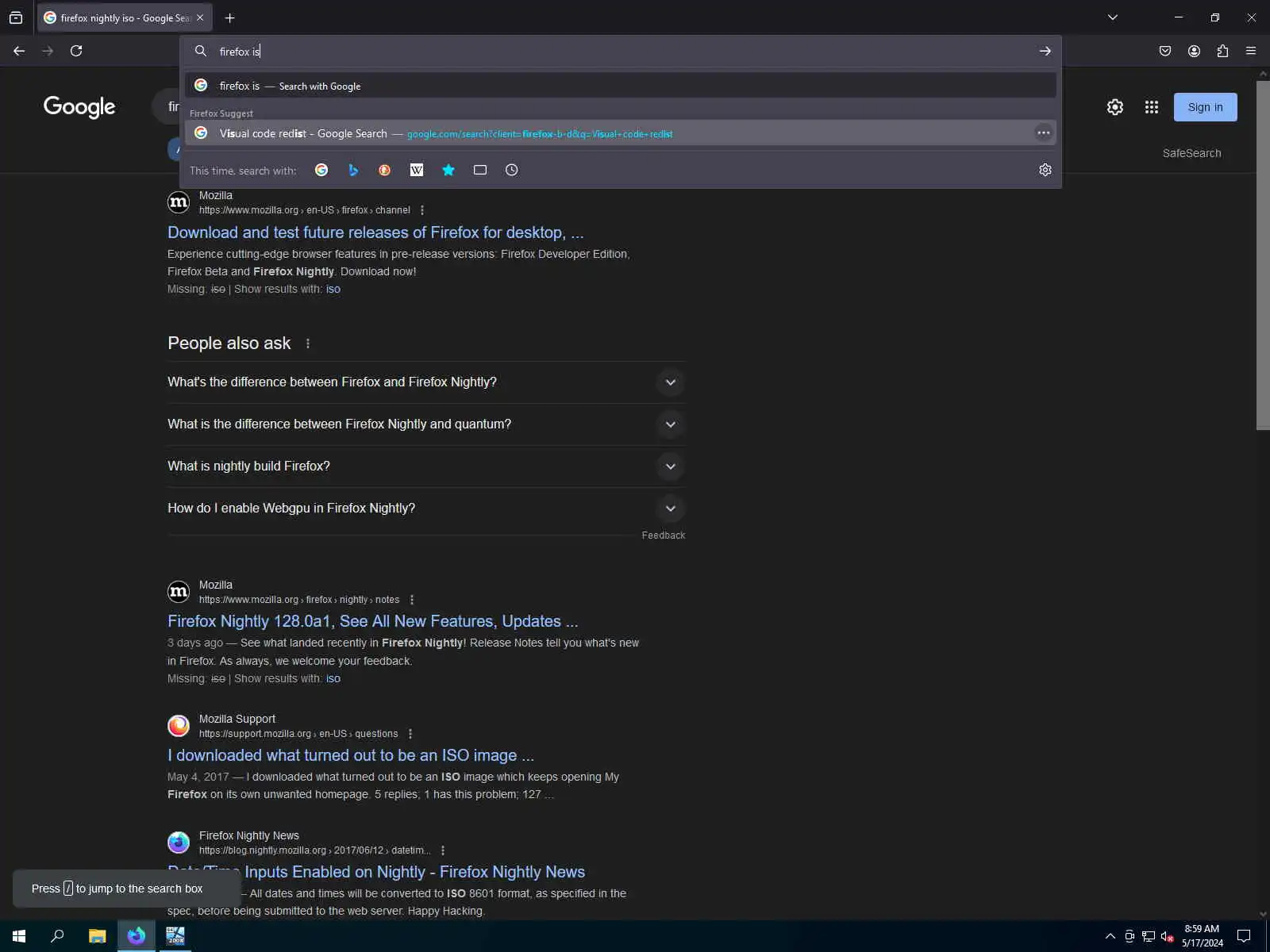This screenshot has width=1270, height=952.
Task: Open search settings gear in the suggestion panel
Action: pos(1045,170)
